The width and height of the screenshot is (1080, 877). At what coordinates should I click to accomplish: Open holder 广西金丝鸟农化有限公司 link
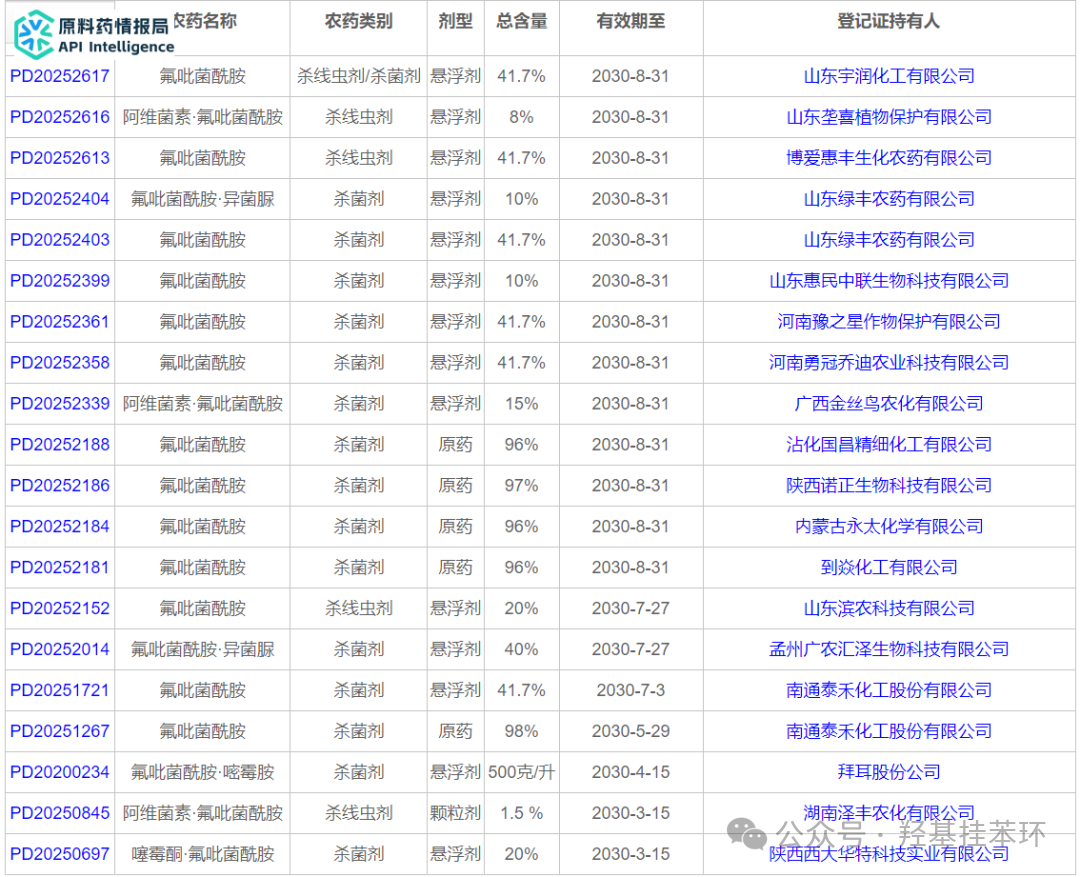coord(889,404)
